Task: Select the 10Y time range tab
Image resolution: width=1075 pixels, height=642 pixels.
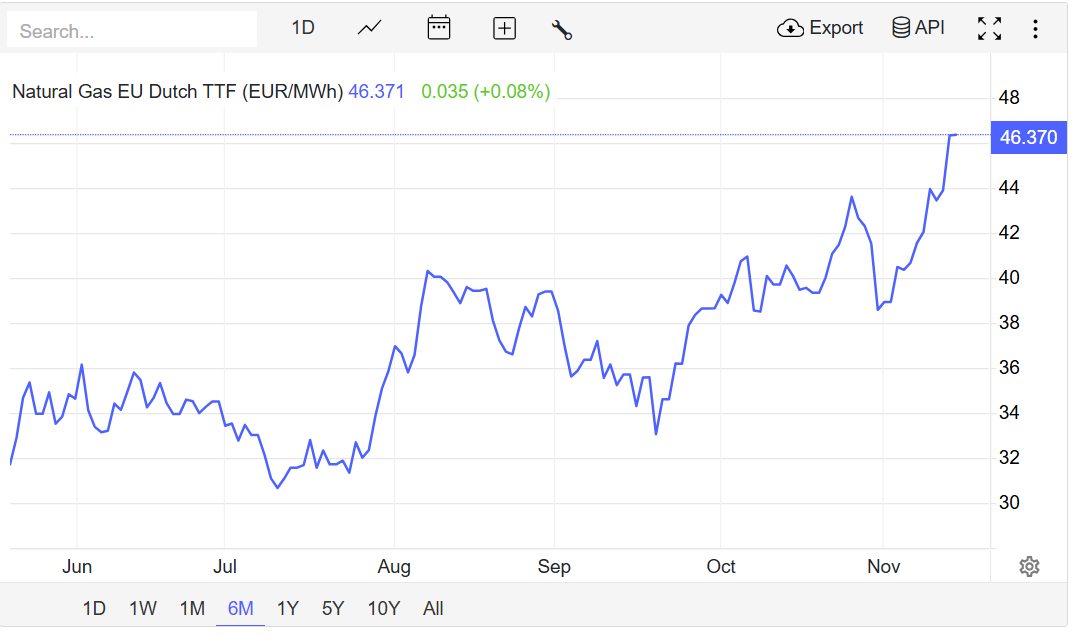Action: tap(383, 608)
